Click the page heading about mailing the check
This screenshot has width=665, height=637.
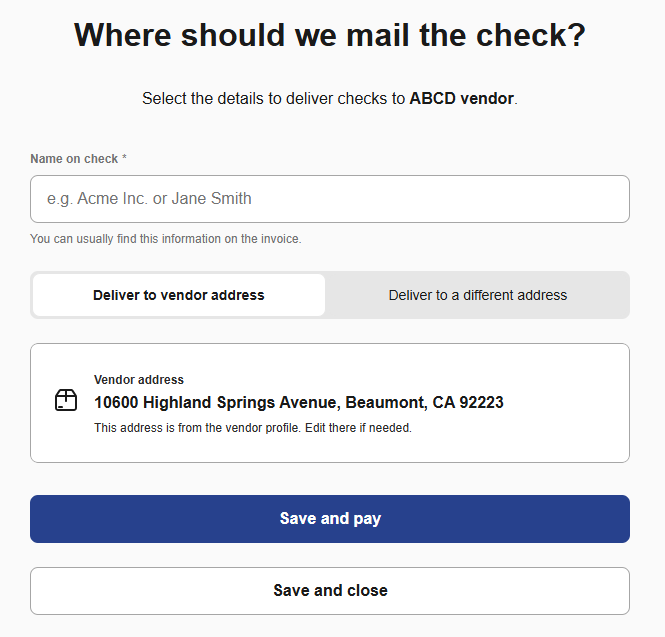tap(330, 36)
